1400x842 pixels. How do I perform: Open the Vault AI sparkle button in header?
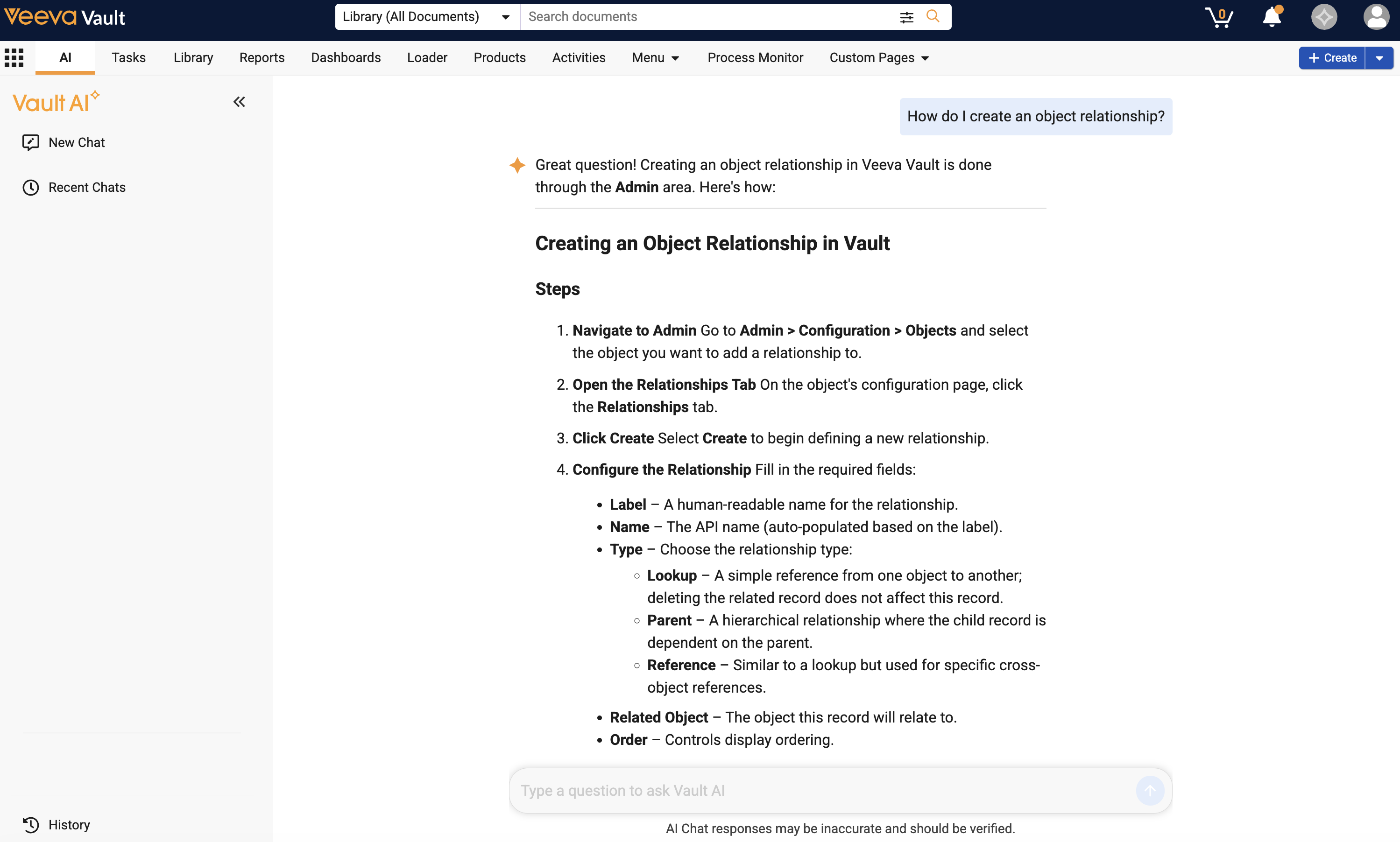(x=1324, y=16)
